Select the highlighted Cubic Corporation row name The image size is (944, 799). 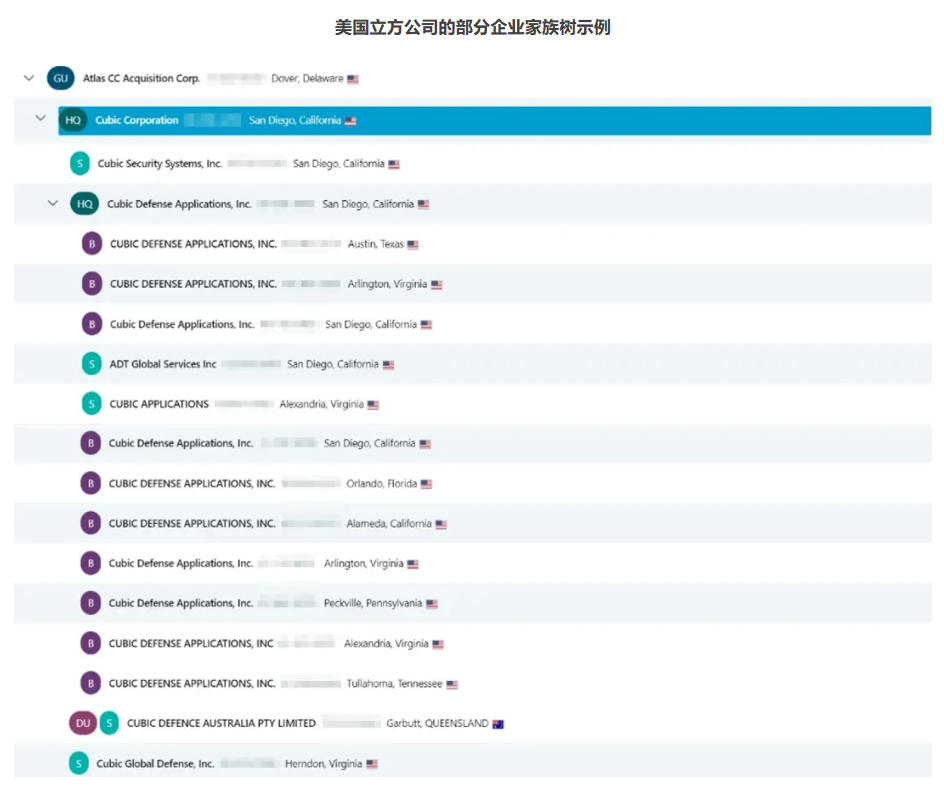(137, 120)
